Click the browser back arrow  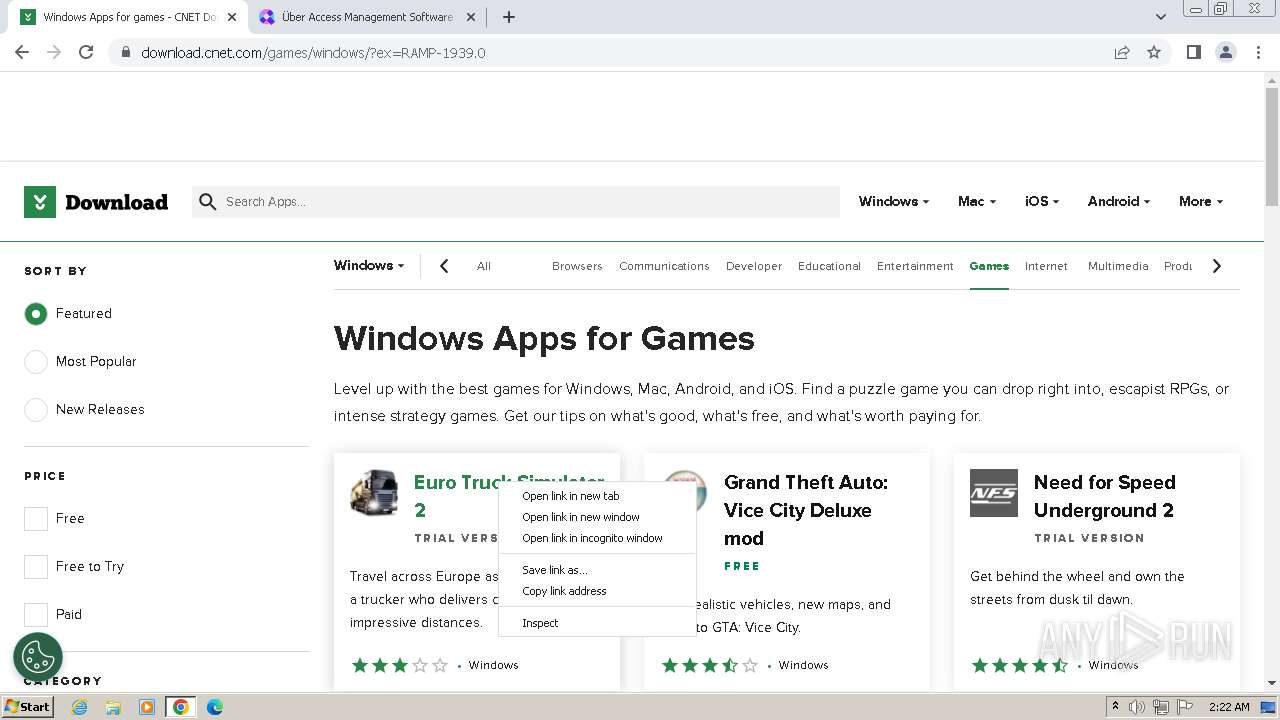tap(22, 52)
